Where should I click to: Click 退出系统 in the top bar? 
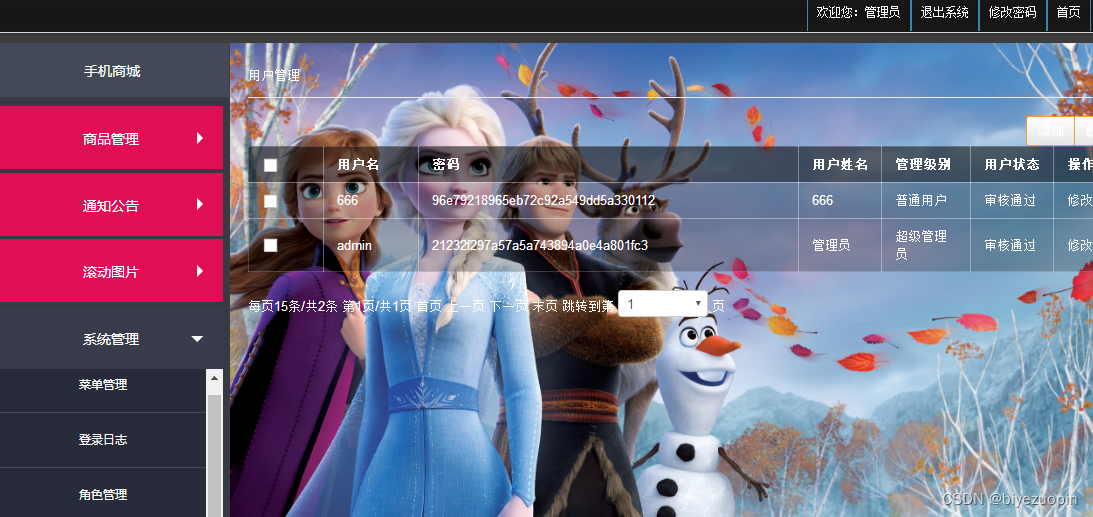945,13
